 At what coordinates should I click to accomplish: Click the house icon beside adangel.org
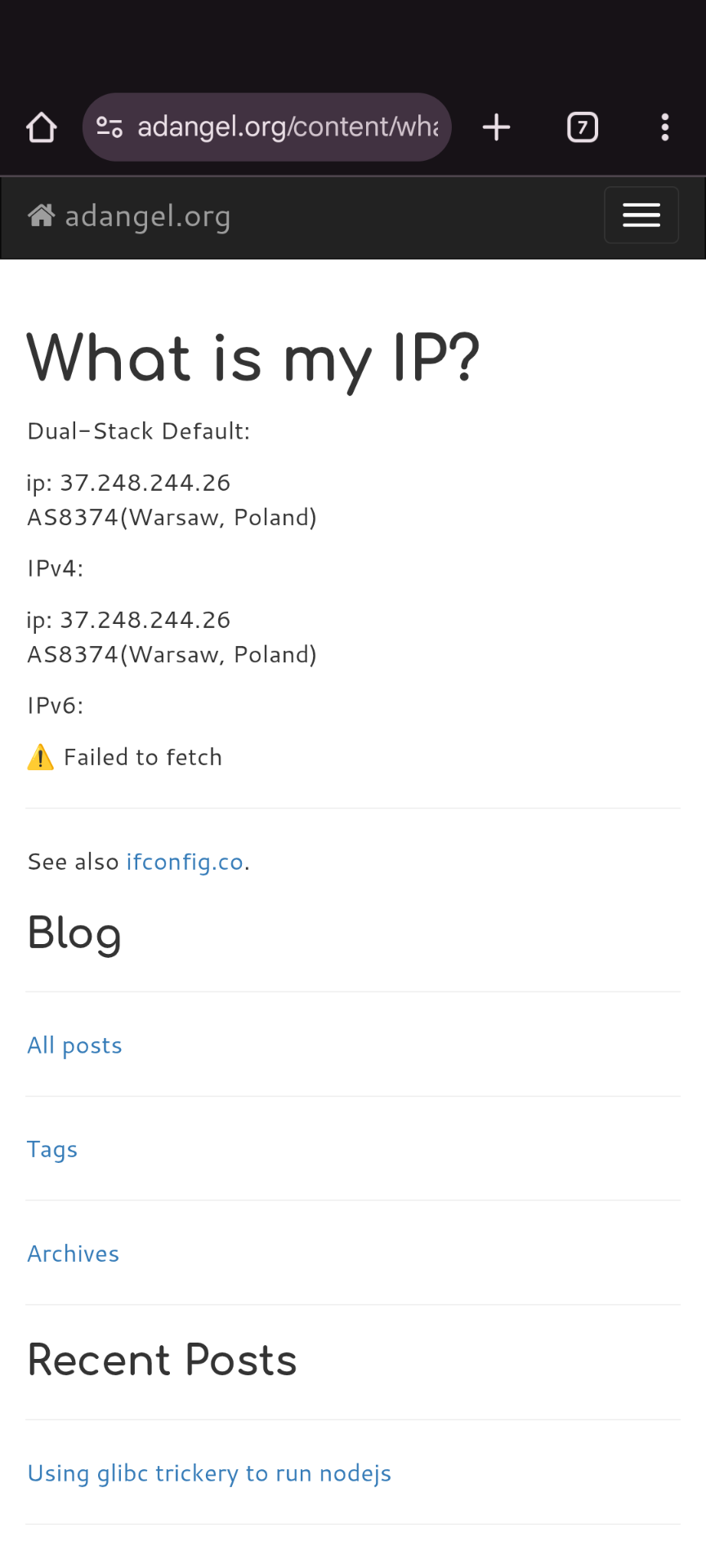click(42, 216)
